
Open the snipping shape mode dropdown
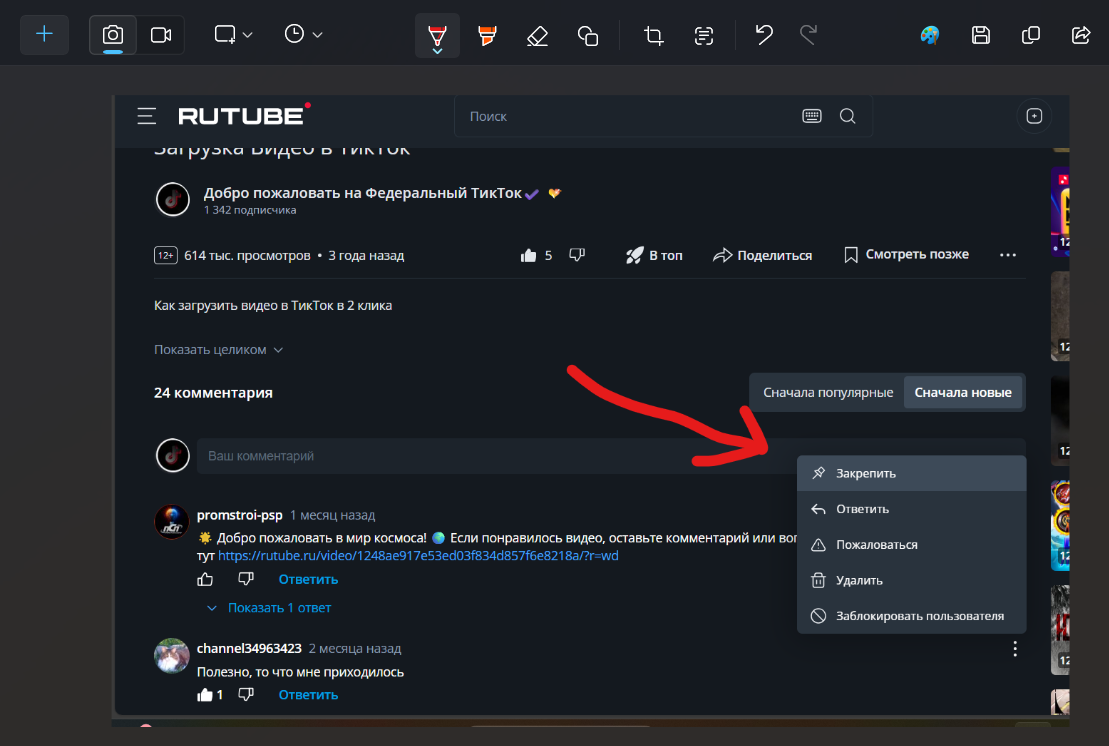[x=233, y=35]
